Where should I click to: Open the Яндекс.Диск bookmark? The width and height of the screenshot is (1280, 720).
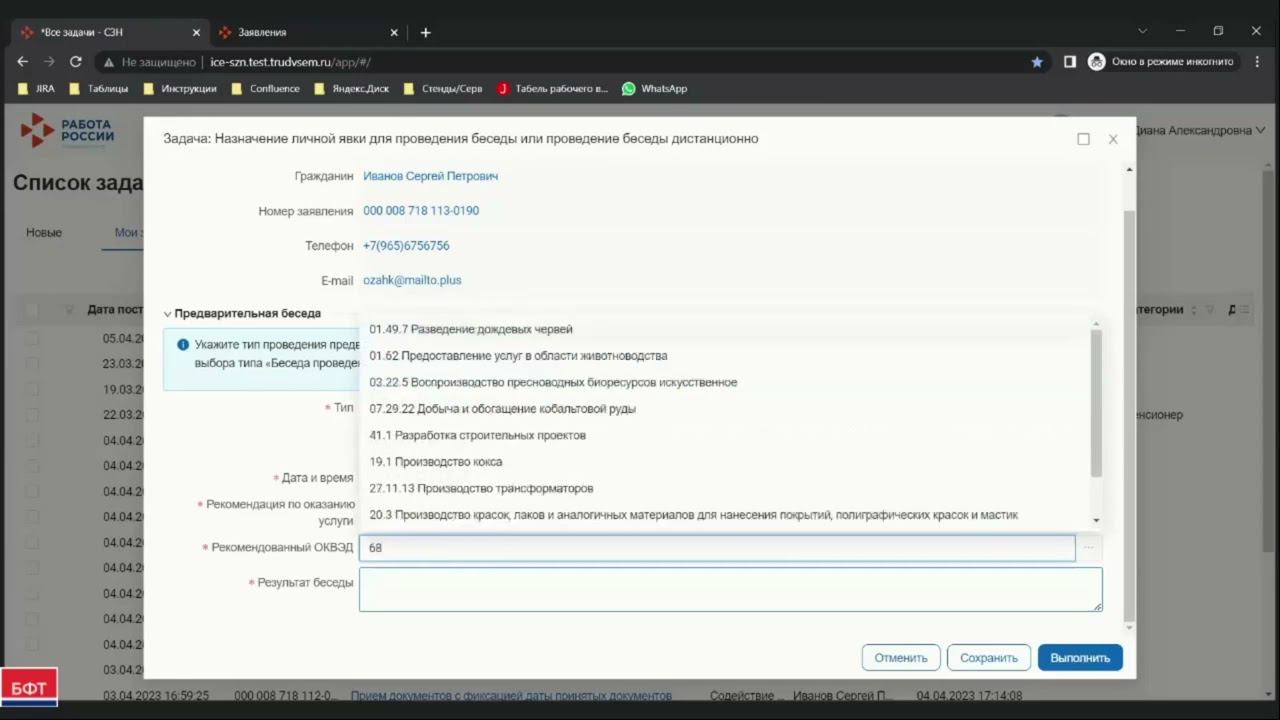351,88
